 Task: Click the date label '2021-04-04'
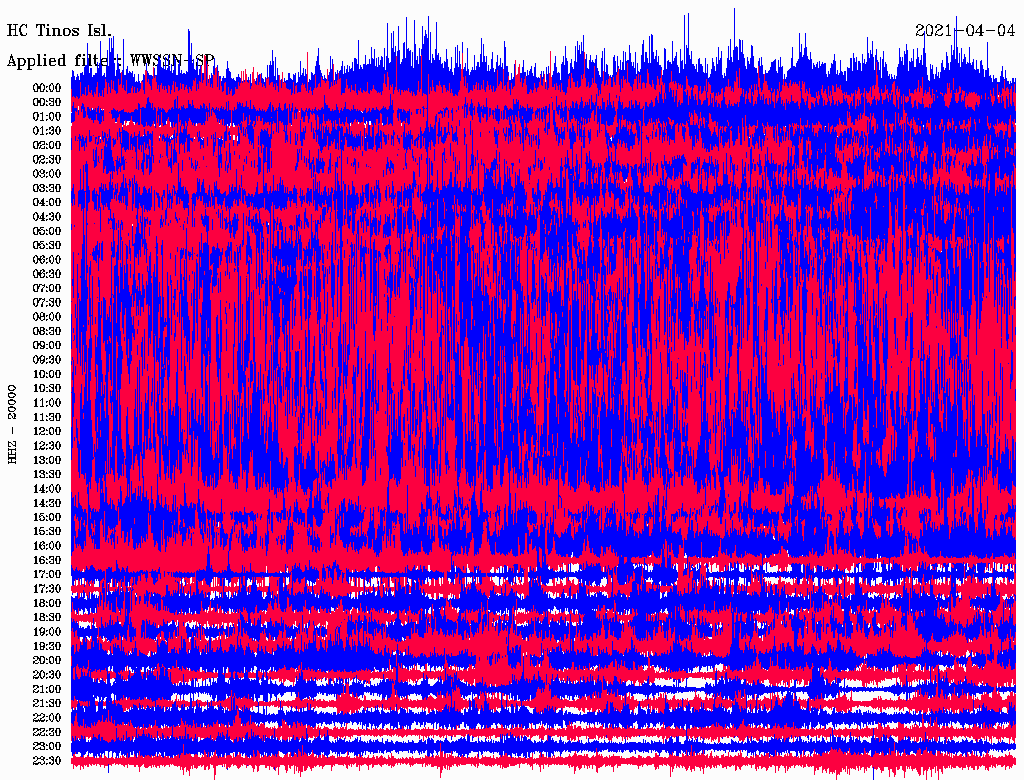point(965,31)
